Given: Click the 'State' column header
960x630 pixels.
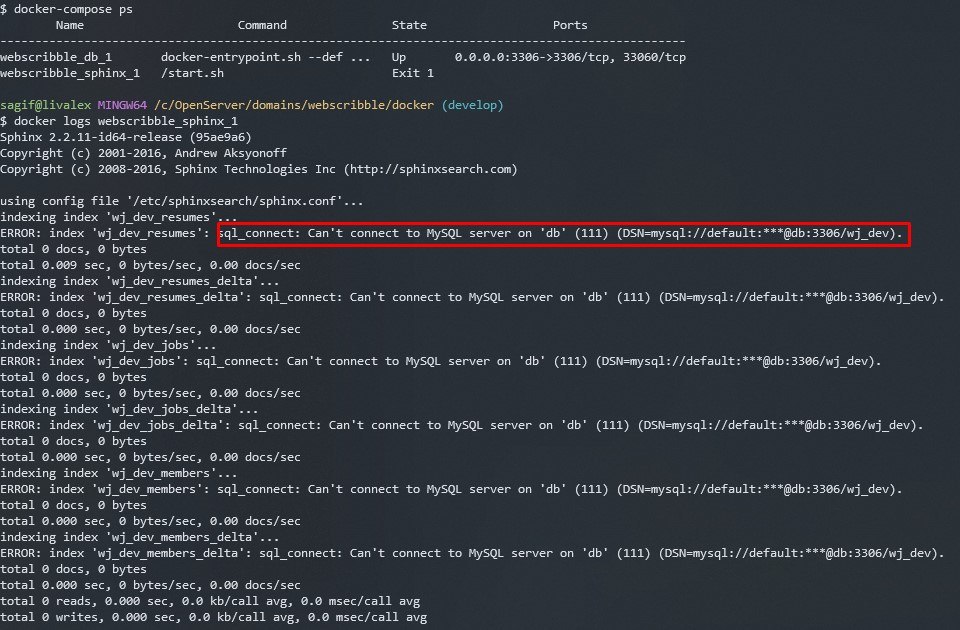Looking at the screenshot, I should pos(409,25).
